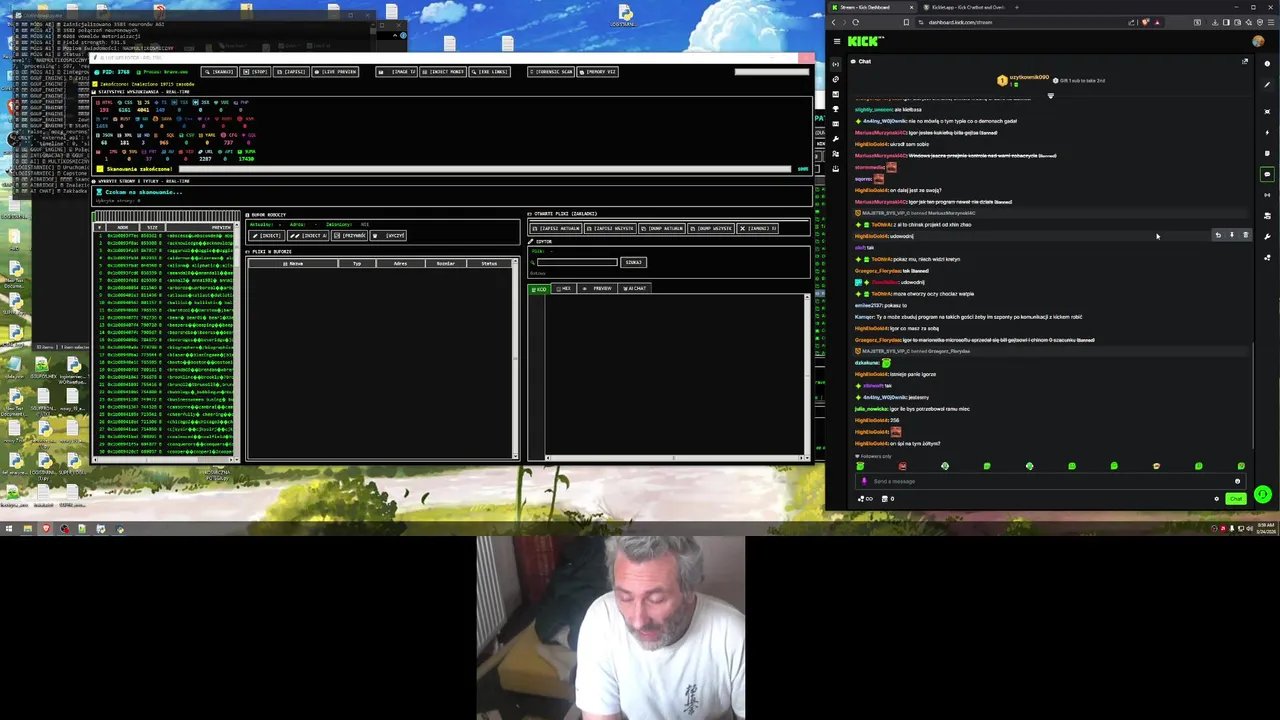Click INJECT button in Bufor Roboczy panel
The width and height of the screenshot is (1280, 720).
point(266,236)
